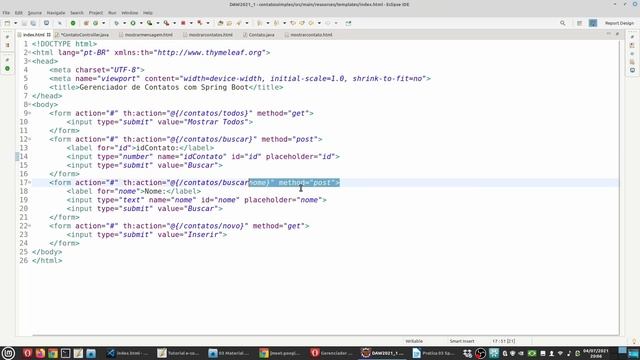This screenshot has height=360, width=640.
Task: Click the cursor position status entry
Action: 503,341
